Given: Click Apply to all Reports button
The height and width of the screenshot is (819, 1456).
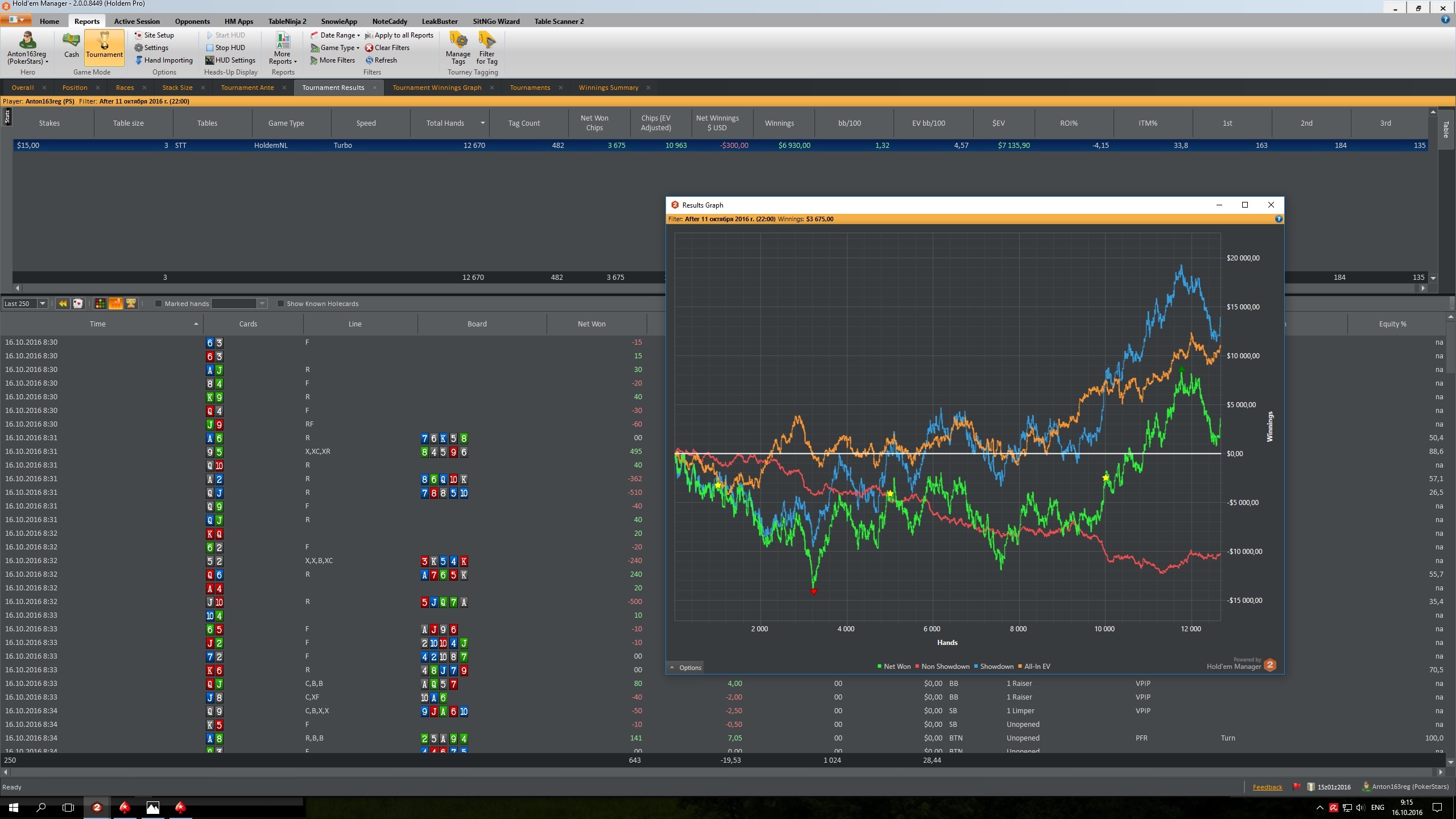Looking at the screenshot, I should click(399, 35).
